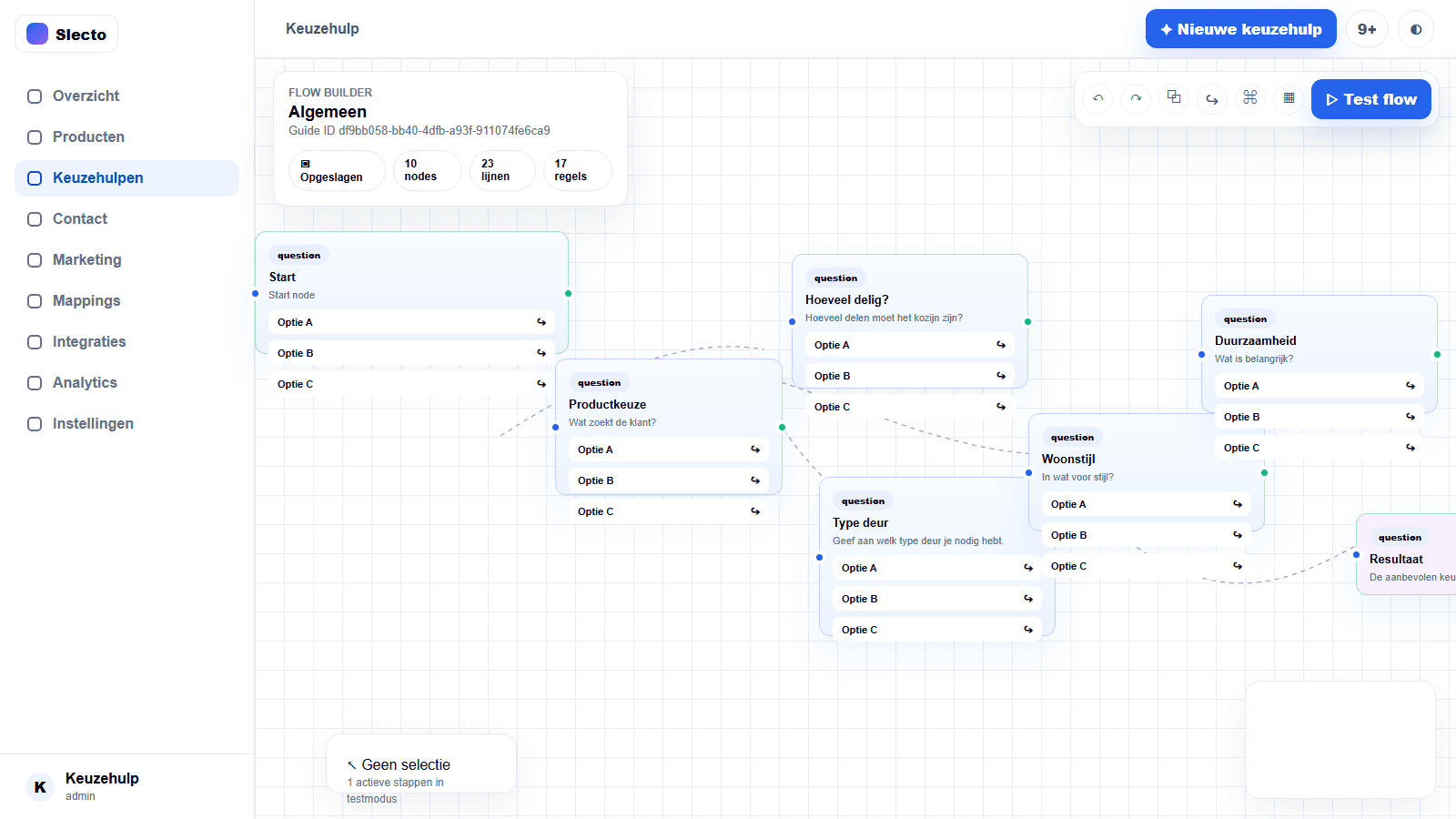The width and height of the screenshot is (1456, 819).
Task: Open Analytics in the sidebar
Action: [x=126, y=383]
